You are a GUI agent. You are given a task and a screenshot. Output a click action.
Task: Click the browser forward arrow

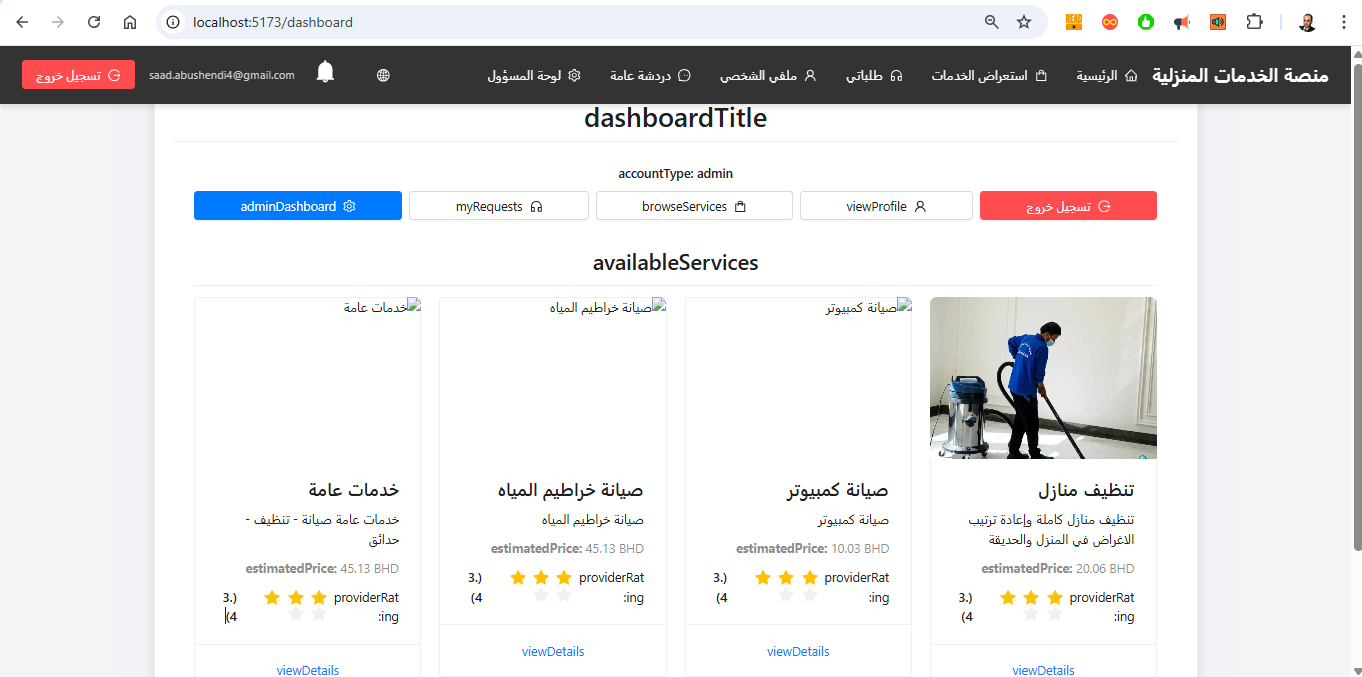(x=58, y=22)
